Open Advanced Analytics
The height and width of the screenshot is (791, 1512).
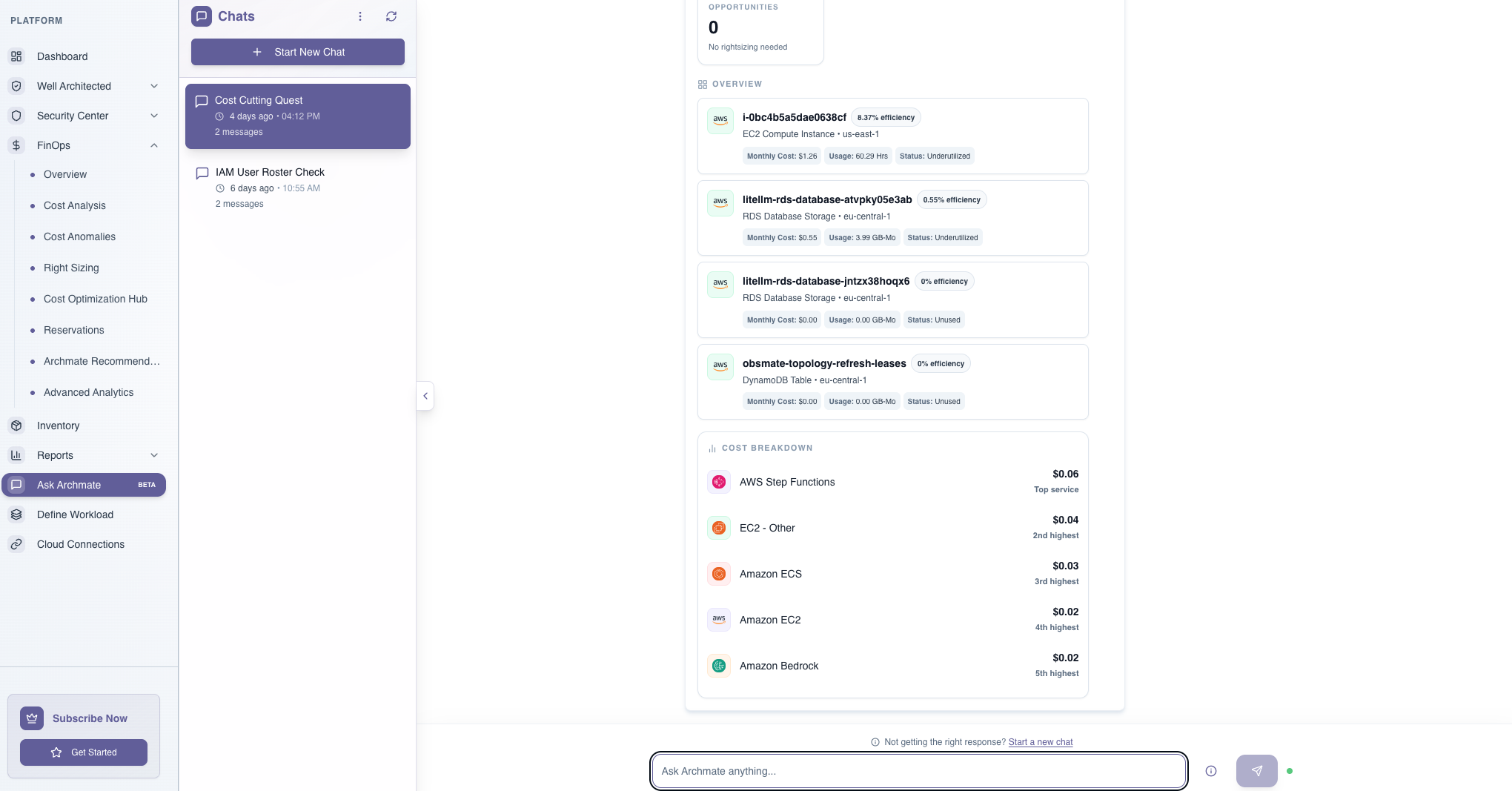click(89, 392)
